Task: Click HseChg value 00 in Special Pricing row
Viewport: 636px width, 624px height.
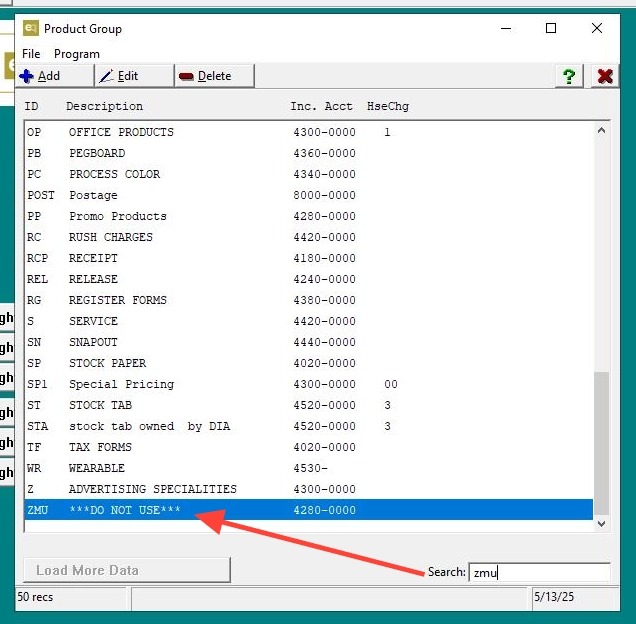Action: coord(391,384)
